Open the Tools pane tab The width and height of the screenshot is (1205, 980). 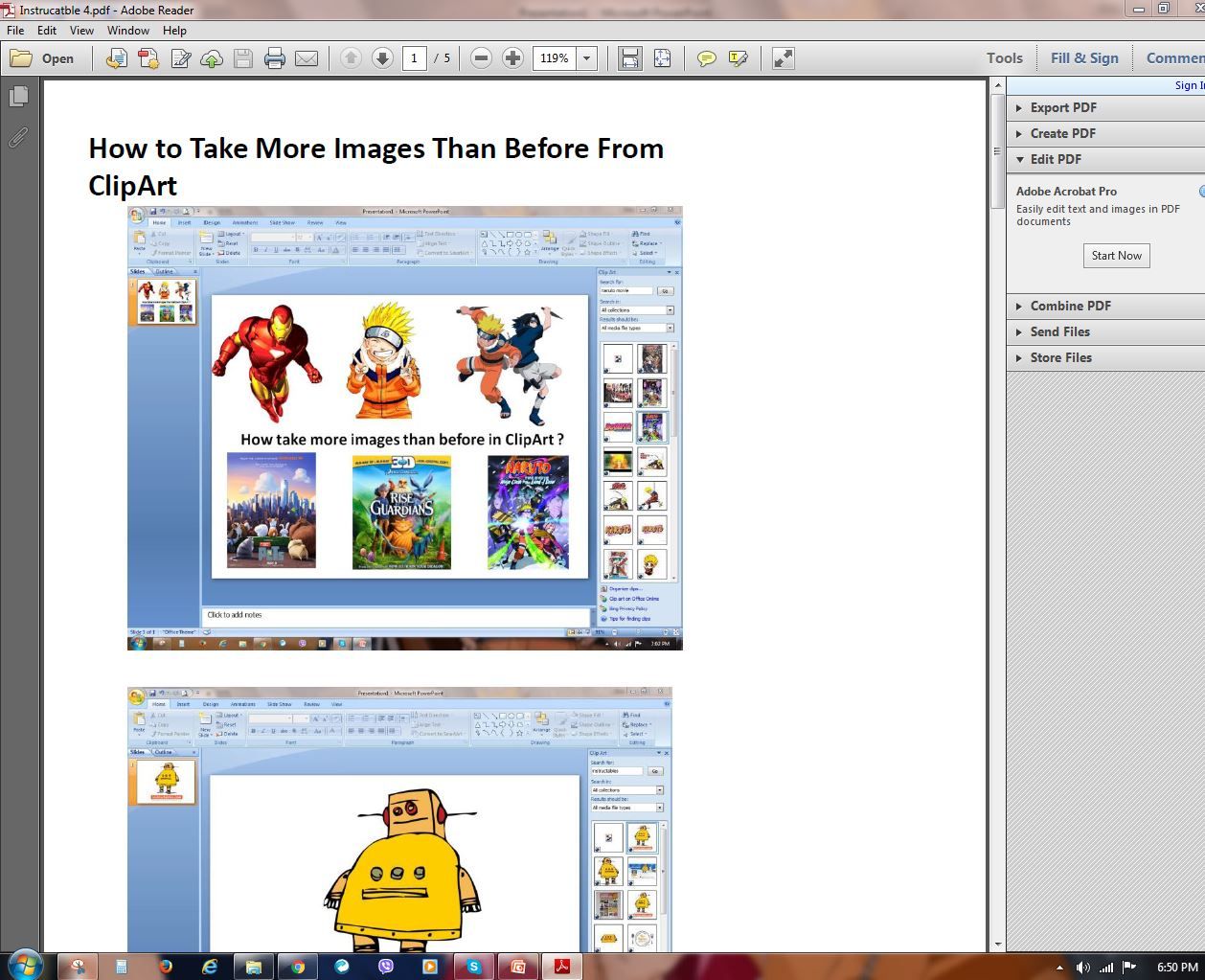1005,58
